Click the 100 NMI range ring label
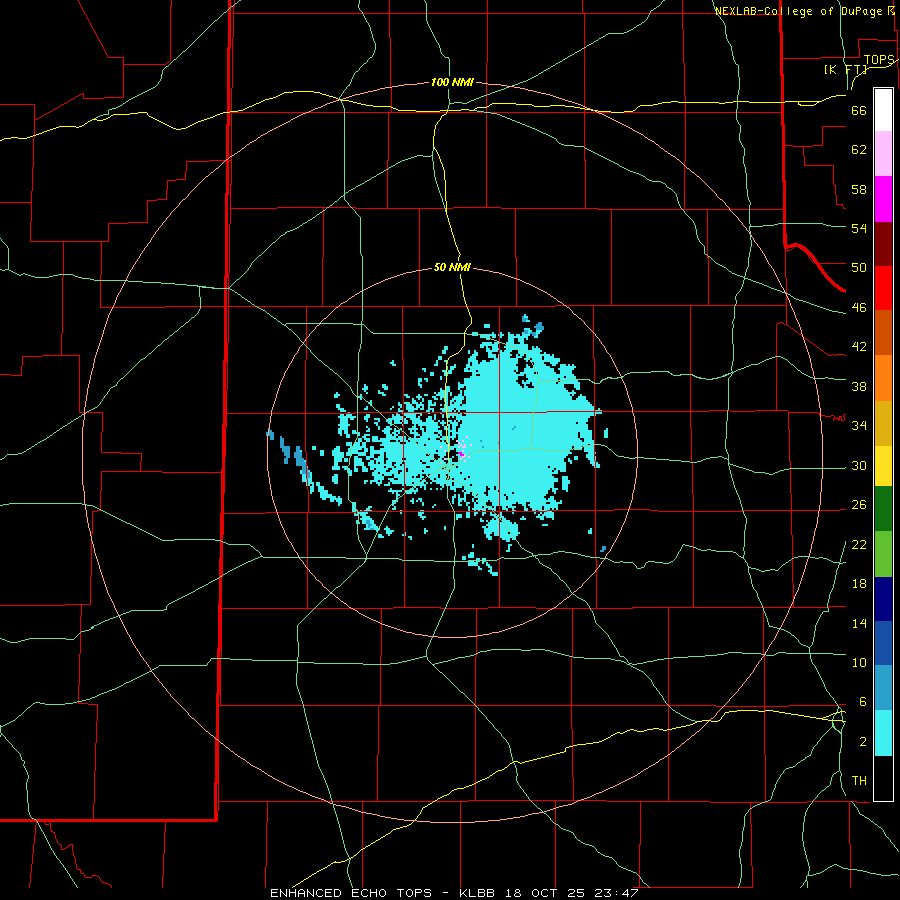Viewport: 900px width, 900px height. pyautogui.click(x=452, y=83)
